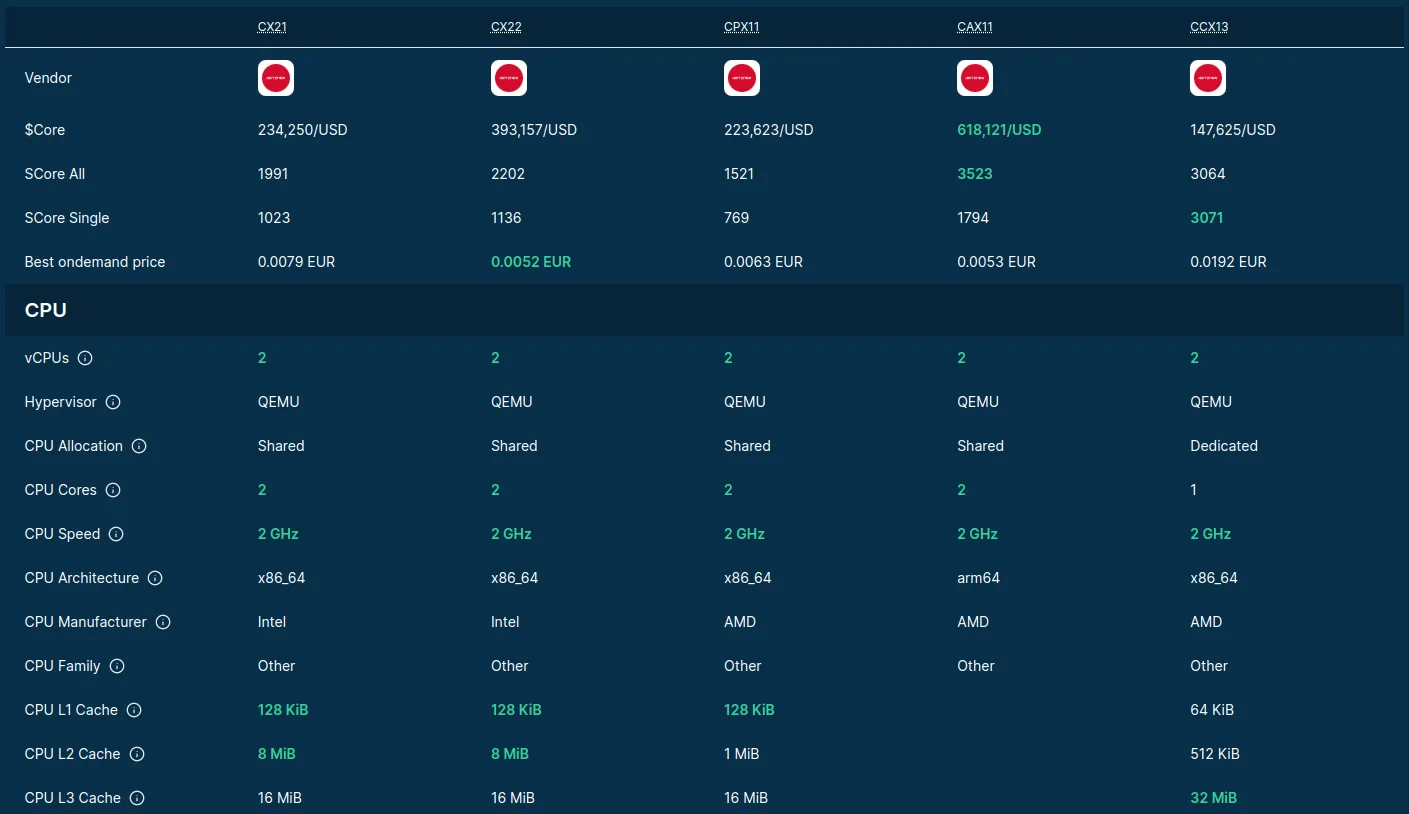Image resolution: width=1409 pixels, height=814 pixels.
Task: Select the SCore Single row label
Action: tap(67, 218)
